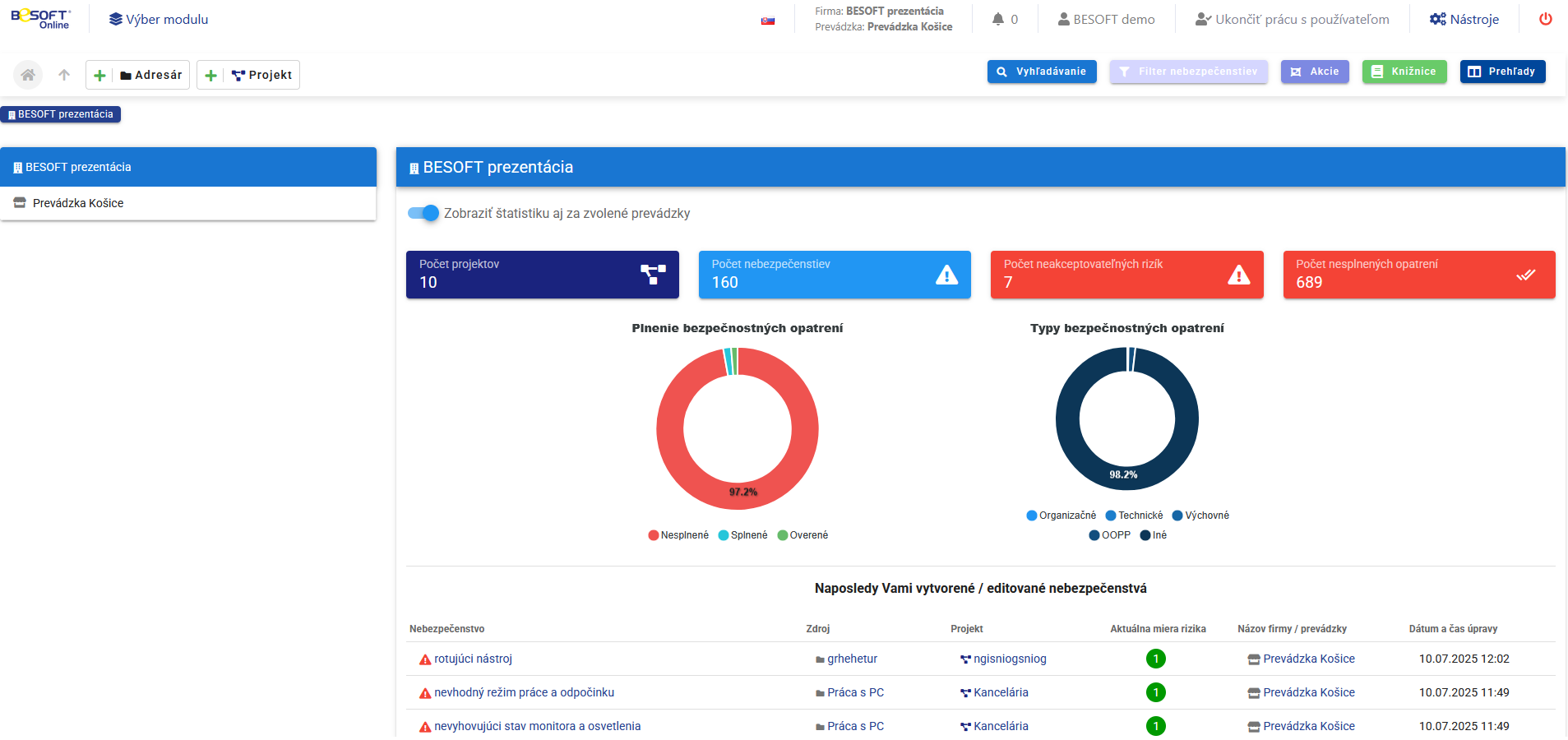1568x740 pixels.
Task: Open Prevádzka Košice in rotujúci nástroj row
Action: click(x=1309, y=659)
